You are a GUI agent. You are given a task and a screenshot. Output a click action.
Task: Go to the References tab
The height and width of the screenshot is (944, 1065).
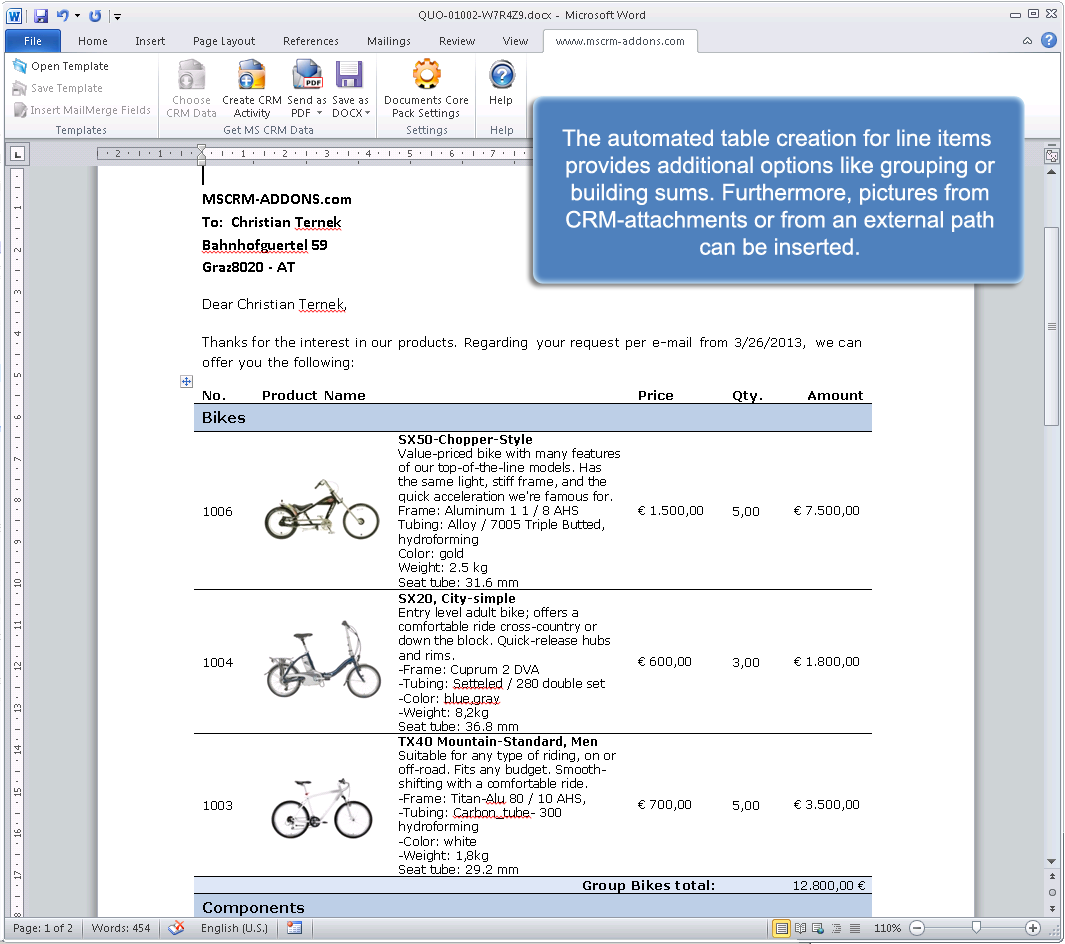pos(310,41)
